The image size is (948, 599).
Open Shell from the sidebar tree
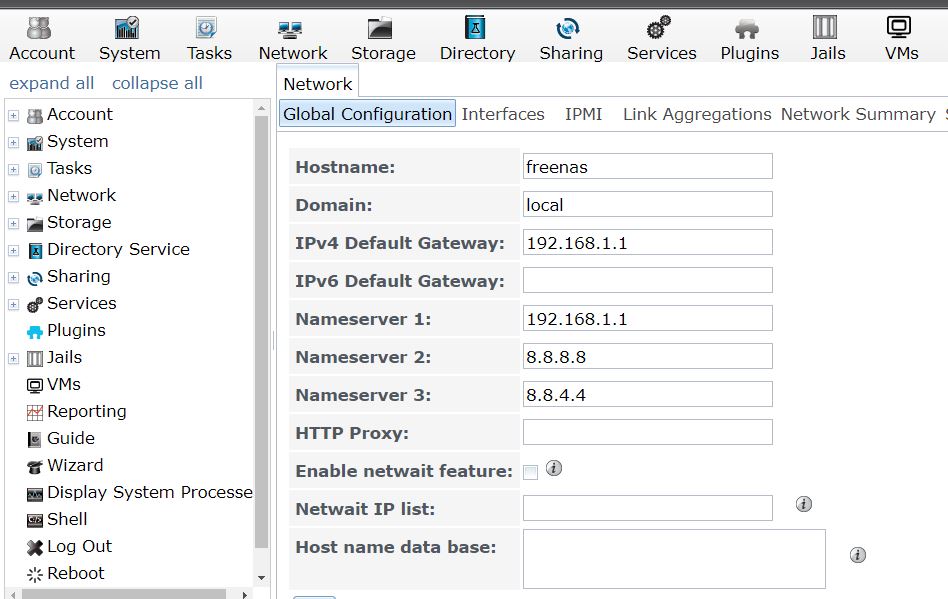[x=67, y=519]
